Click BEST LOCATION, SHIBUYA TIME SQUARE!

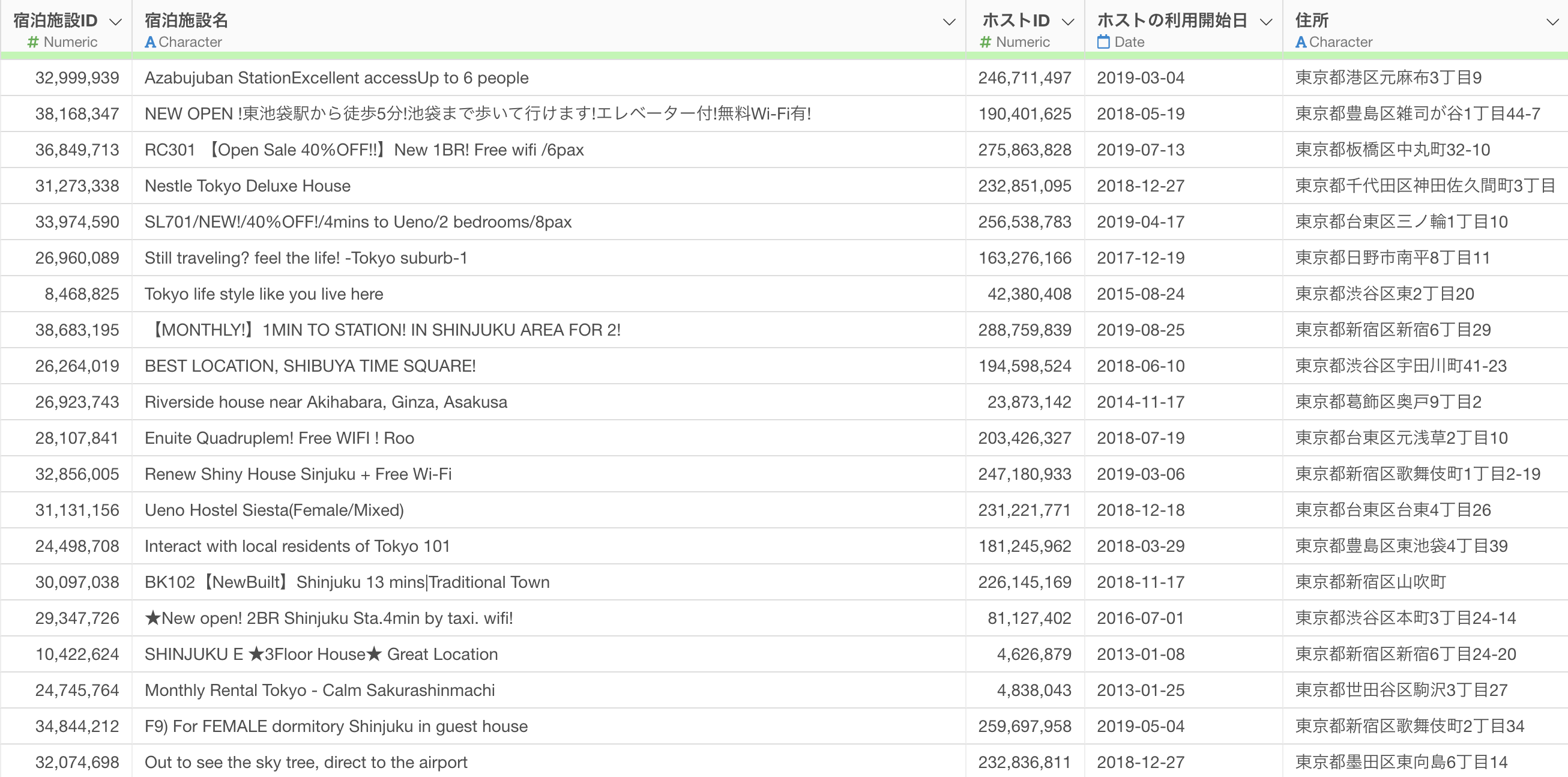click(x=310, y=366)
